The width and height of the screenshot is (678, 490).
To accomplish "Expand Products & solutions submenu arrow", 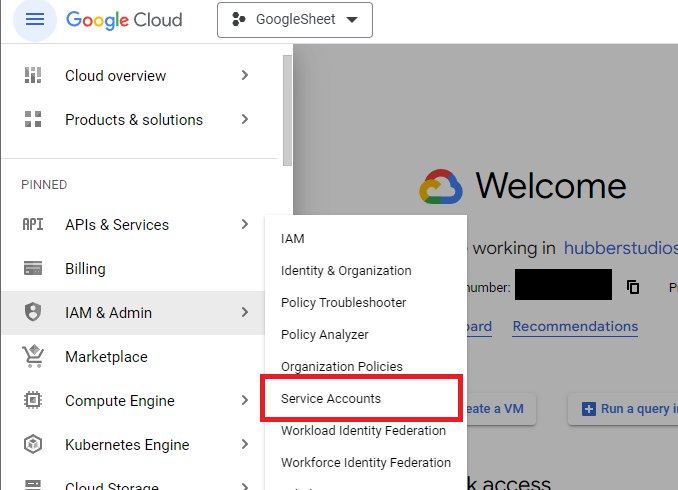I will click(x=245, y=119).
